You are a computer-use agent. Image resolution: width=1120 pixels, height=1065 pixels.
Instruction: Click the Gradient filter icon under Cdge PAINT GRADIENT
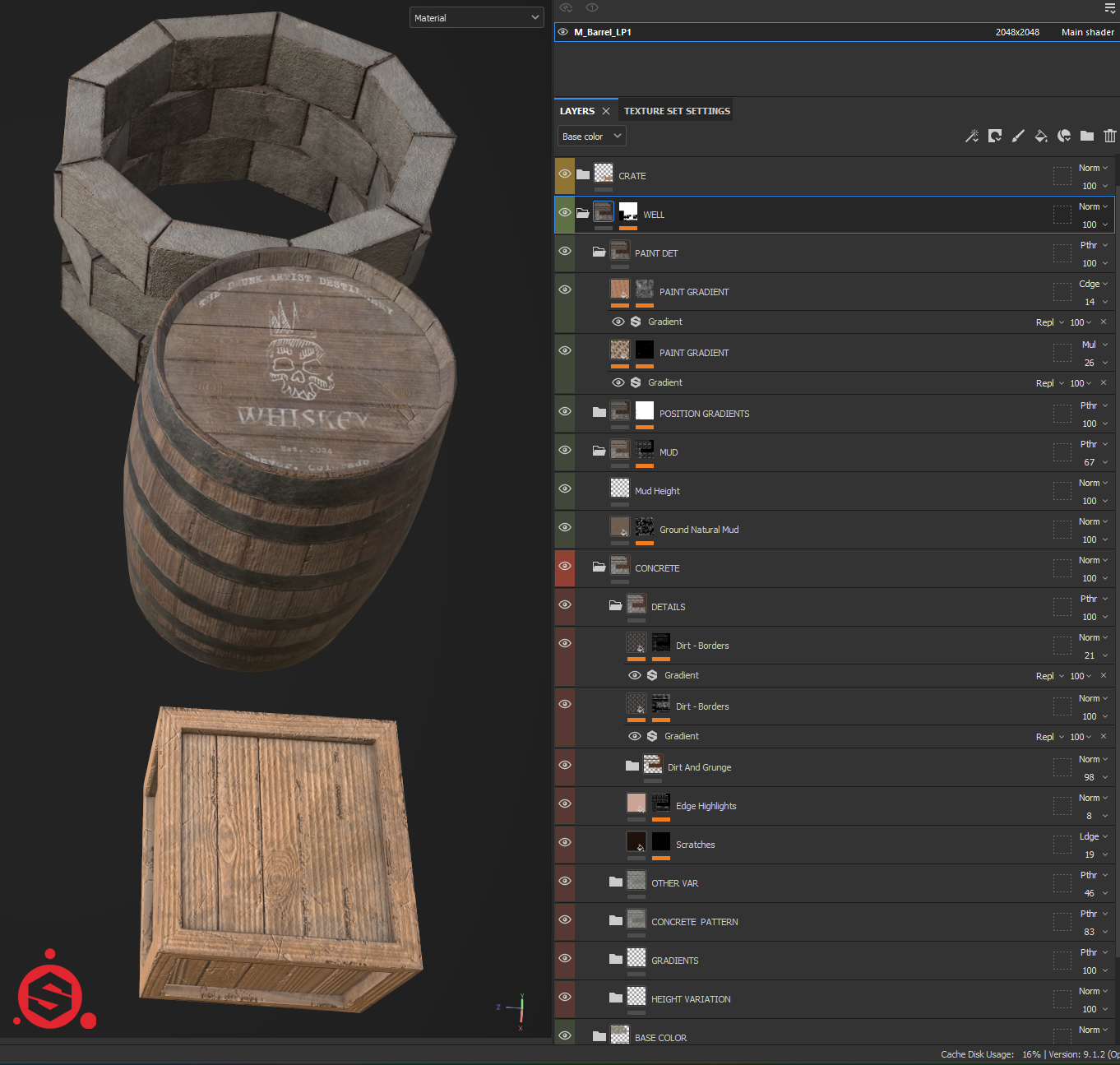(x=636, y=322)
